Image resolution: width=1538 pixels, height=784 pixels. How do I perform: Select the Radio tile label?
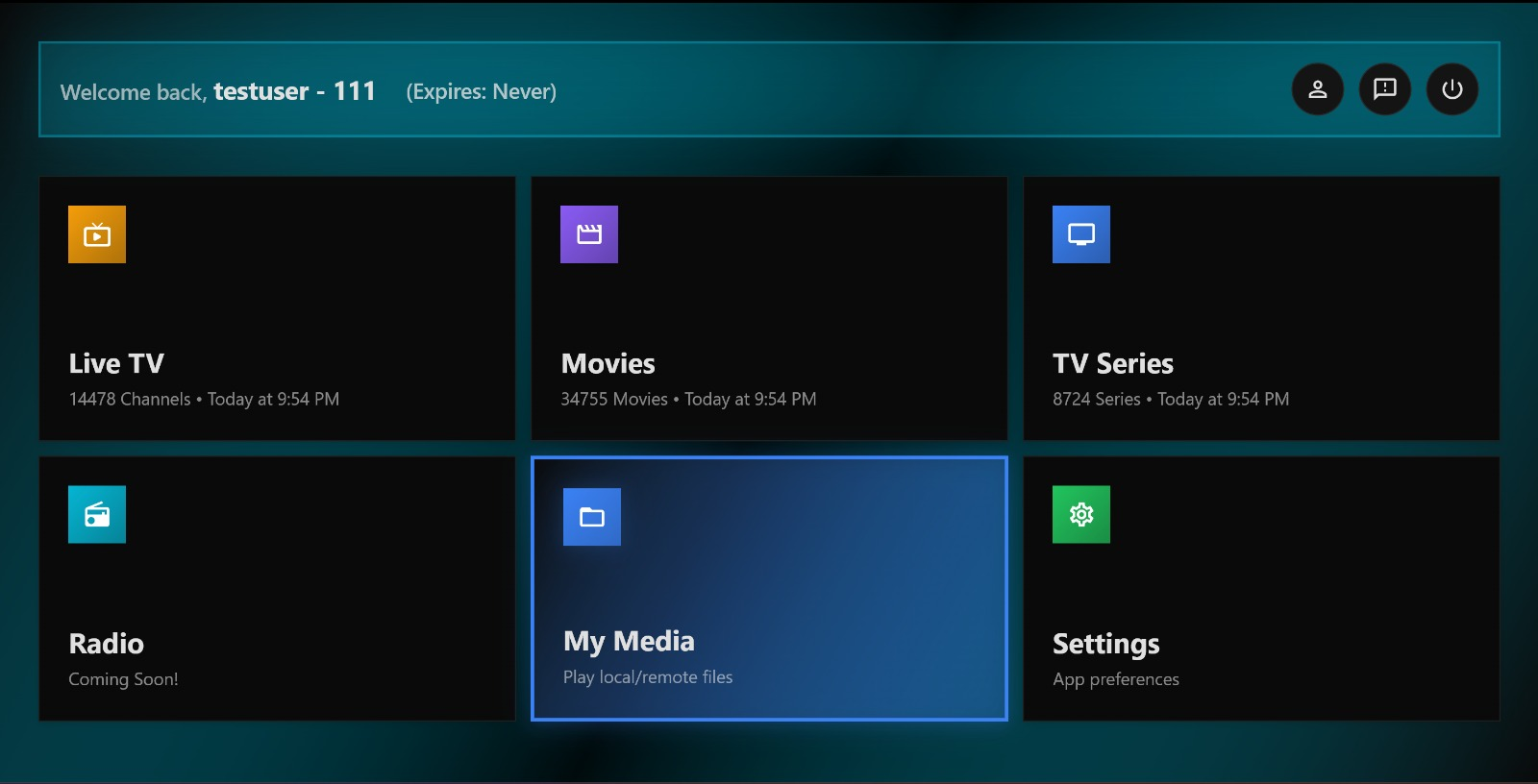(x=106, y=644)
